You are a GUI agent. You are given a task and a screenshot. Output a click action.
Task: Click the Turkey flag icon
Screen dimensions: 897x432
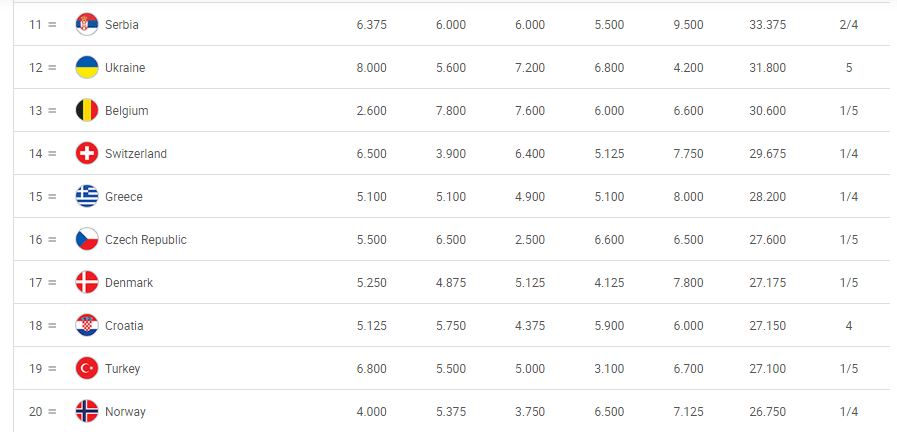click(87, 368)
